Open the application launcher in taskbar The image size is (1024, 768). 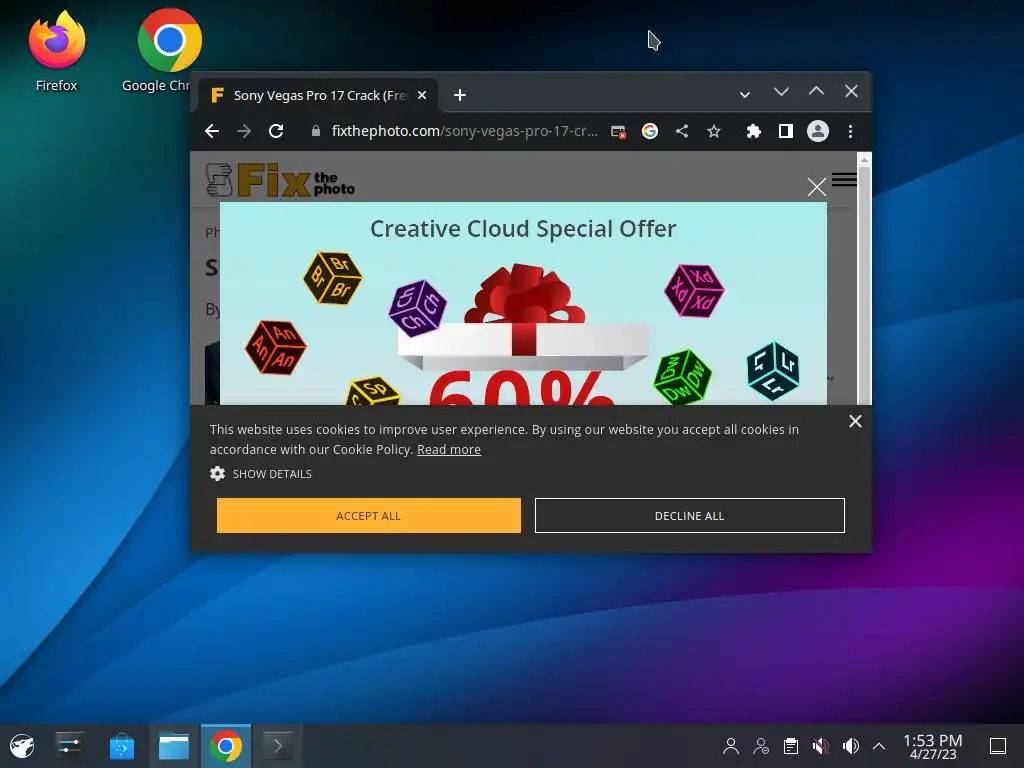[22, 746]
